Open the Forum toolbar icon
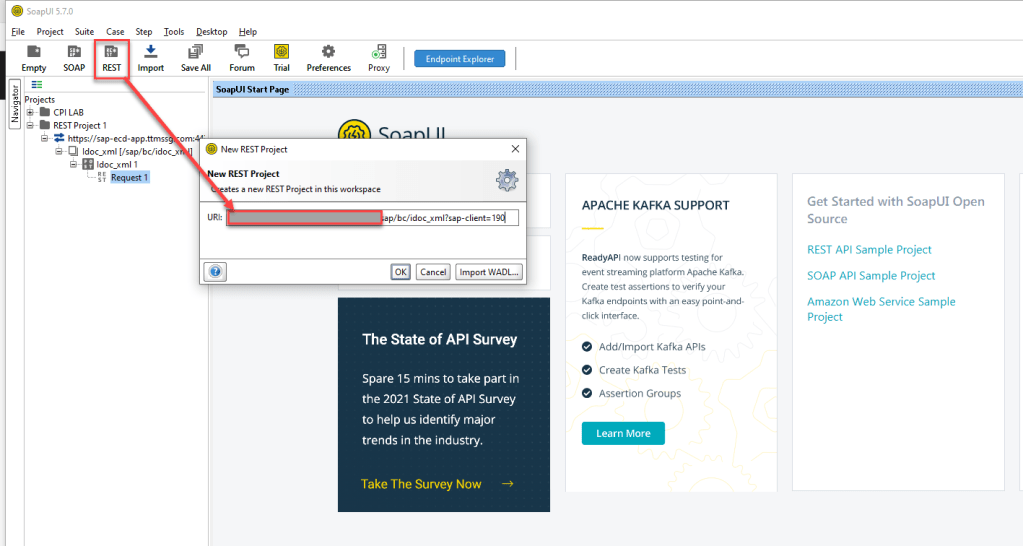Screen dimensions: 1023x546 (241, 58)
